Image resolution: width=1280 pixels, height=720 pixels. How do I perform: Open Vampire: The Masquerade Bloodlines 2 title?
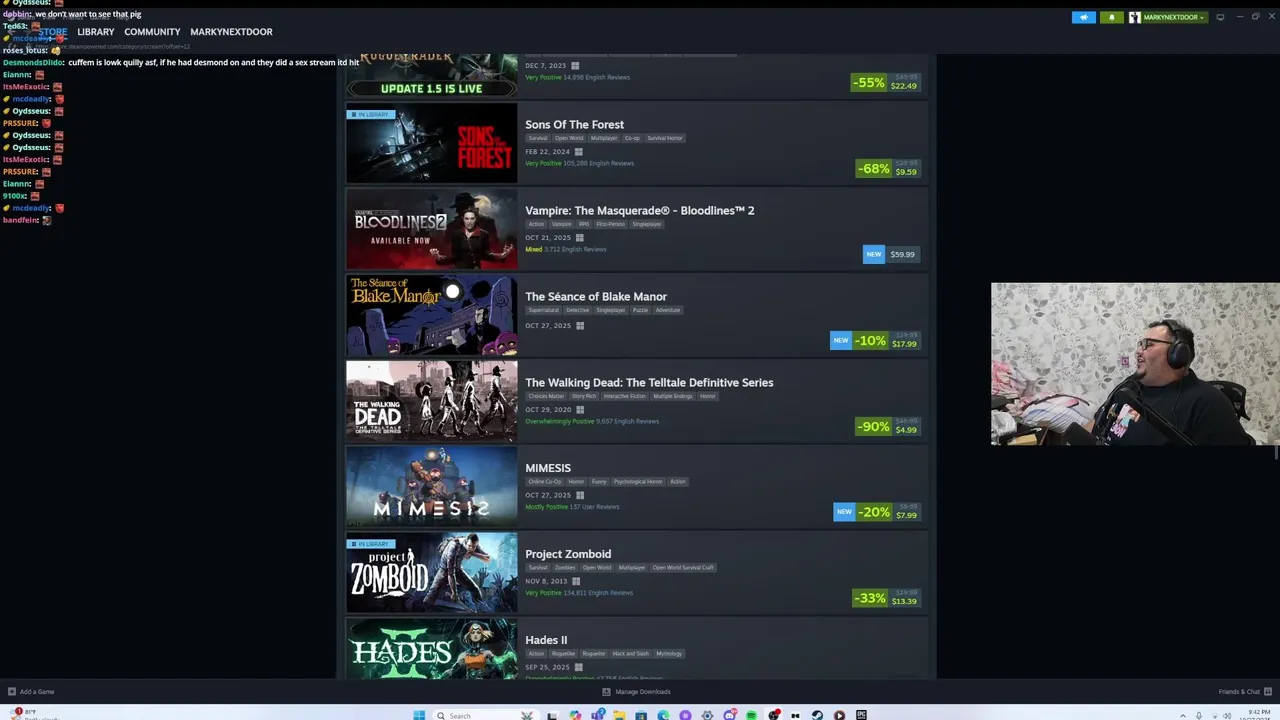pos(639,211)
